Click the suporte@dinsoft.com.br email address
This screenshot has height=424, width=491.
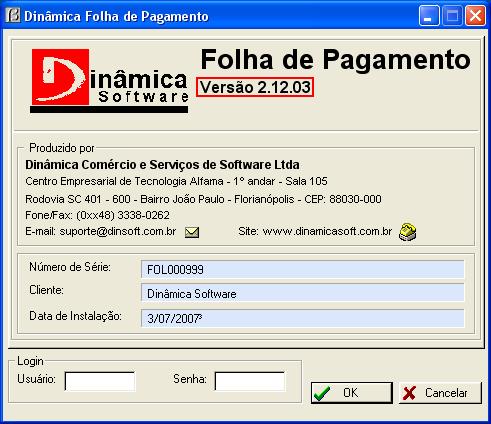(x=118, y=231)
